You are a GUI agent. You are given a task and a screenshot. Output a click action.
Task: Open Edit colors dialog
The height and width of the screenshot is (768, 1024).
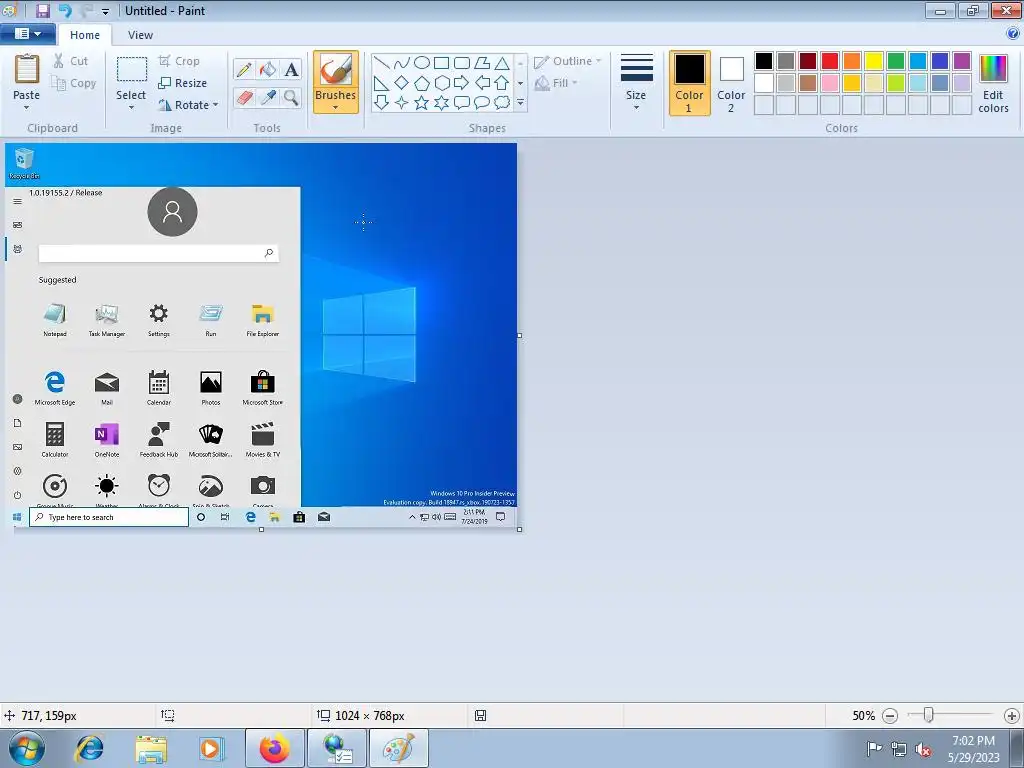993,83
